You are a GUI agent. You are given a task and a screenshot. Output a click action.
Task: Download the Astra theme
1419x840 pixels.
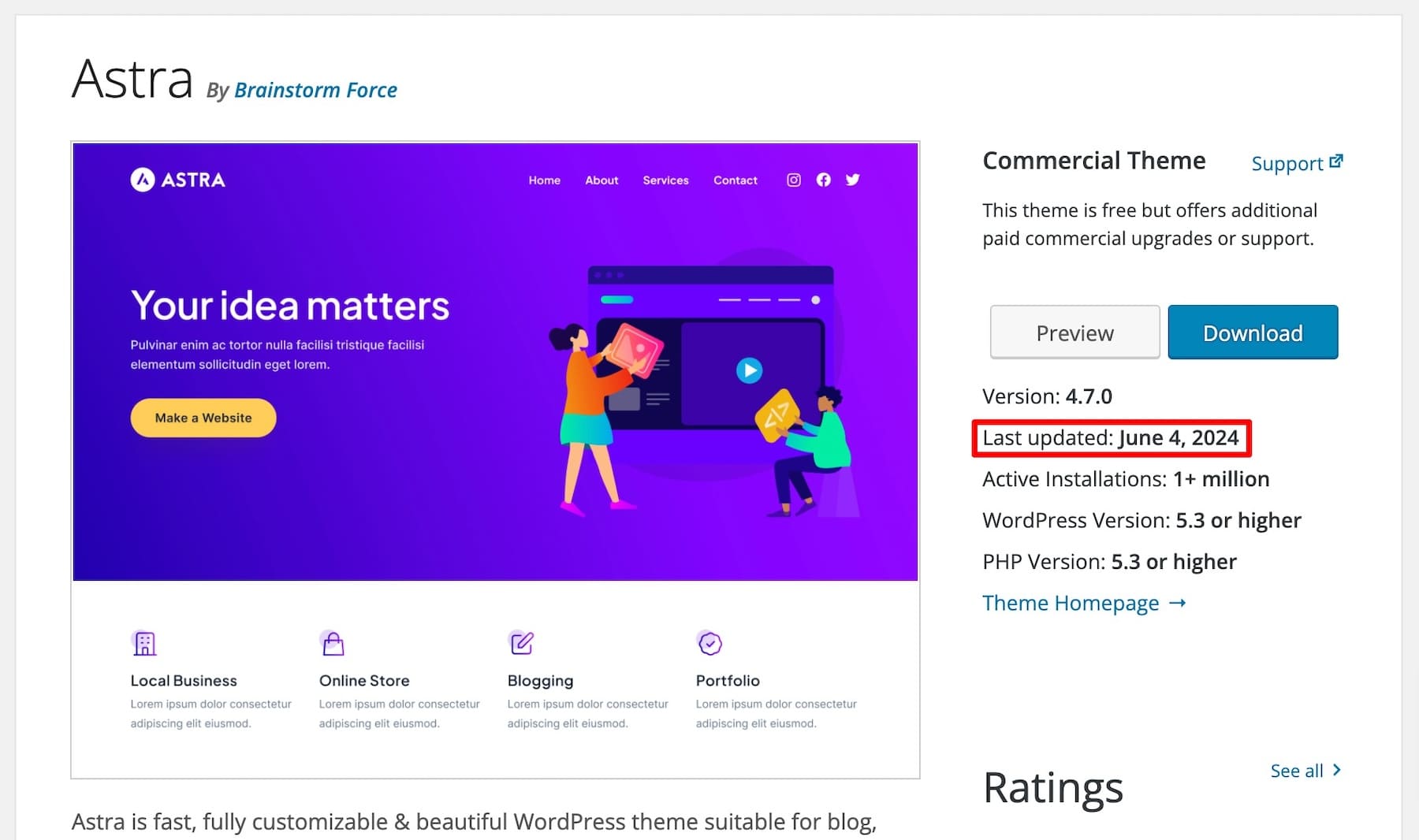click(x=1253, y=332)
